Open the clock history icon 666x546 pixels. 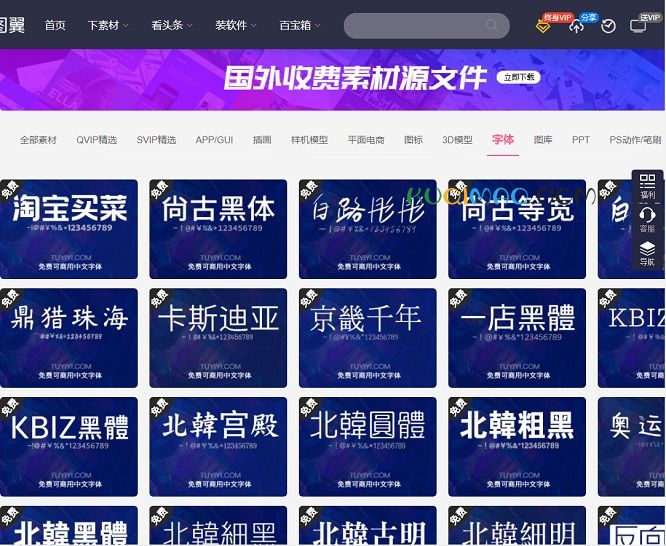coord(608,26)
